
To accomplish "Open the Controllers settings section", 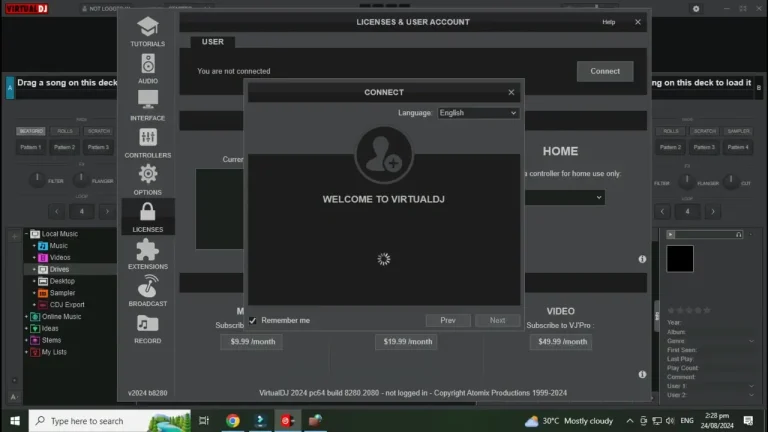I will point(147,143).
